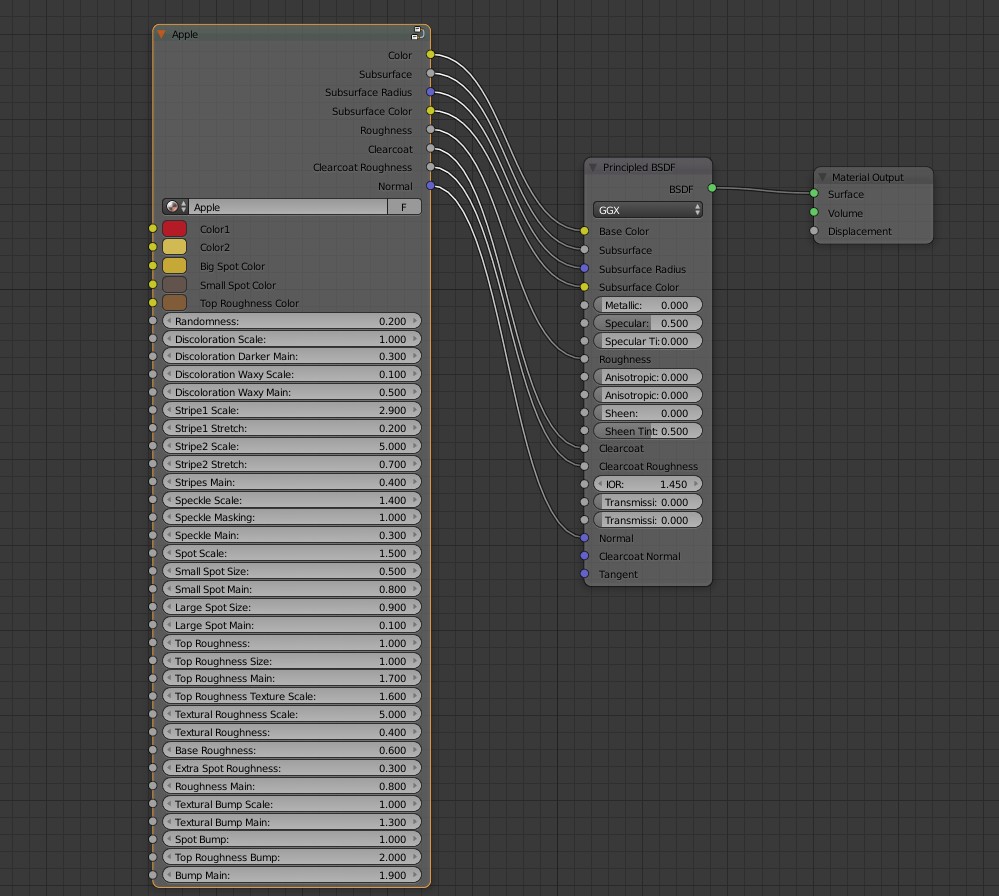Enable fake user with the F button

(404, 207)
